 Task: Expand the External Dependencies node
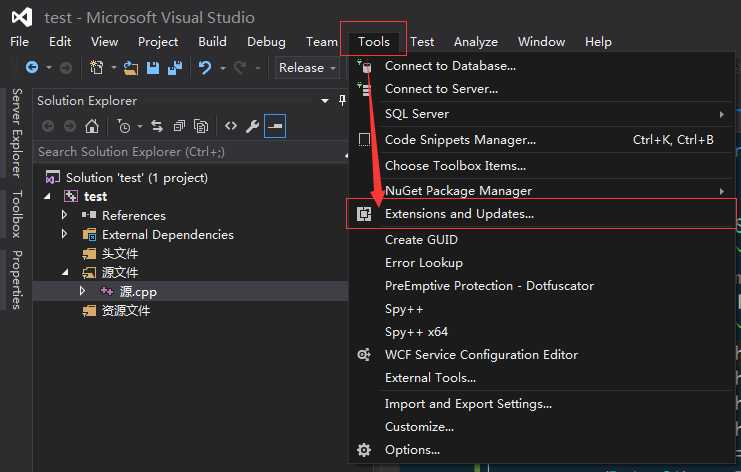tap(64, 234)
